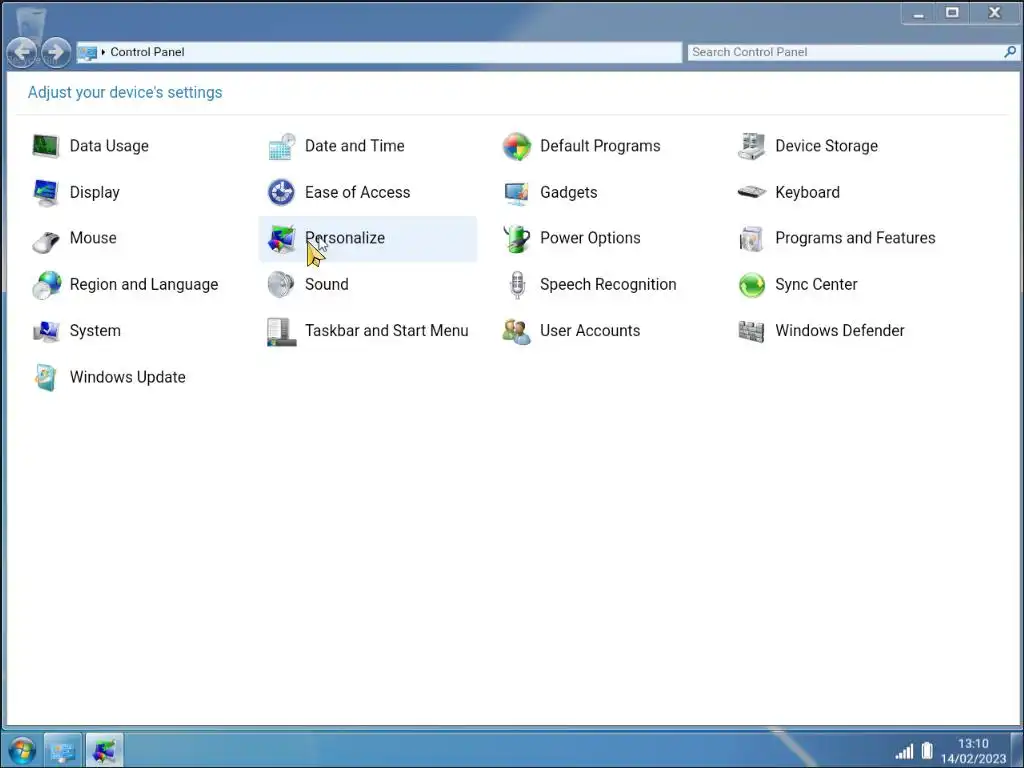1024x768 pixels.
Task: Click the Personalize taskbar button
Action: click(x=103, y=751)
